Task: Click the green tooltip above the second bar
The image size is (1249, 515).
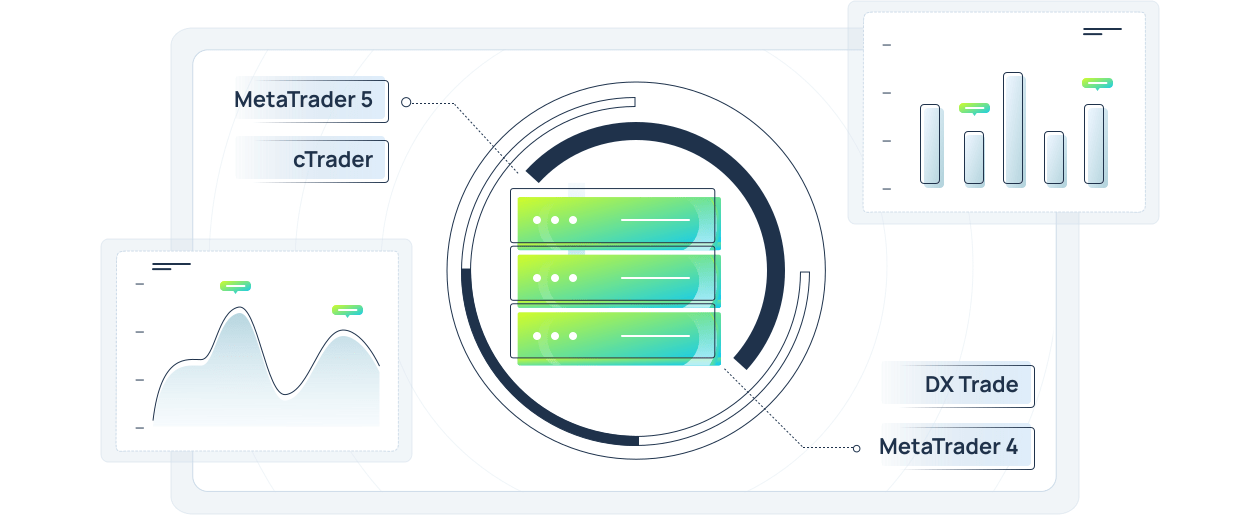Action: click(x=974, y=108)
